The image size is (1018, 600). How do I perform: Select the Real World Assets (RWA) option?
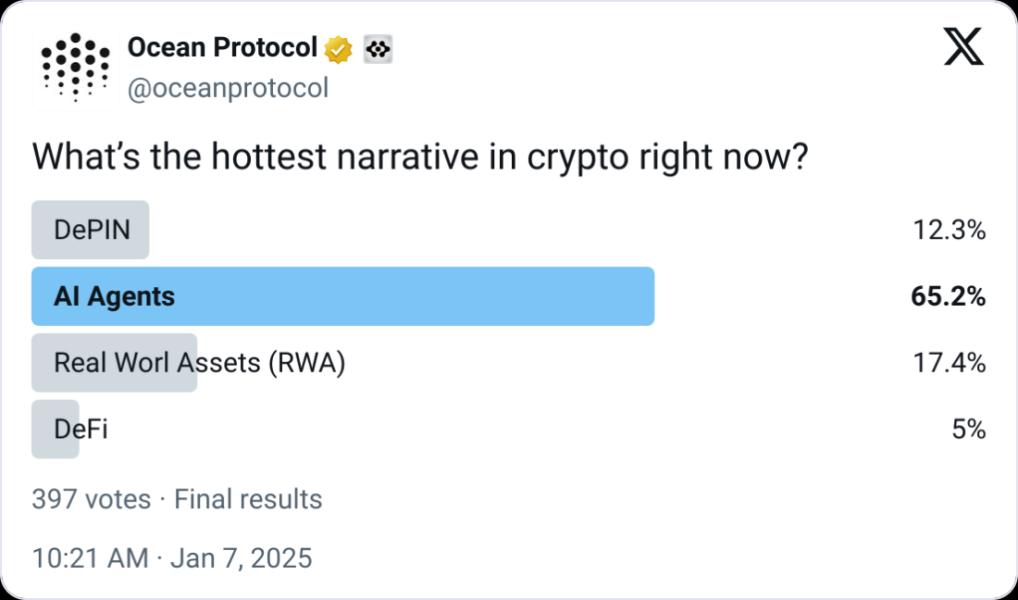[199, 362]
